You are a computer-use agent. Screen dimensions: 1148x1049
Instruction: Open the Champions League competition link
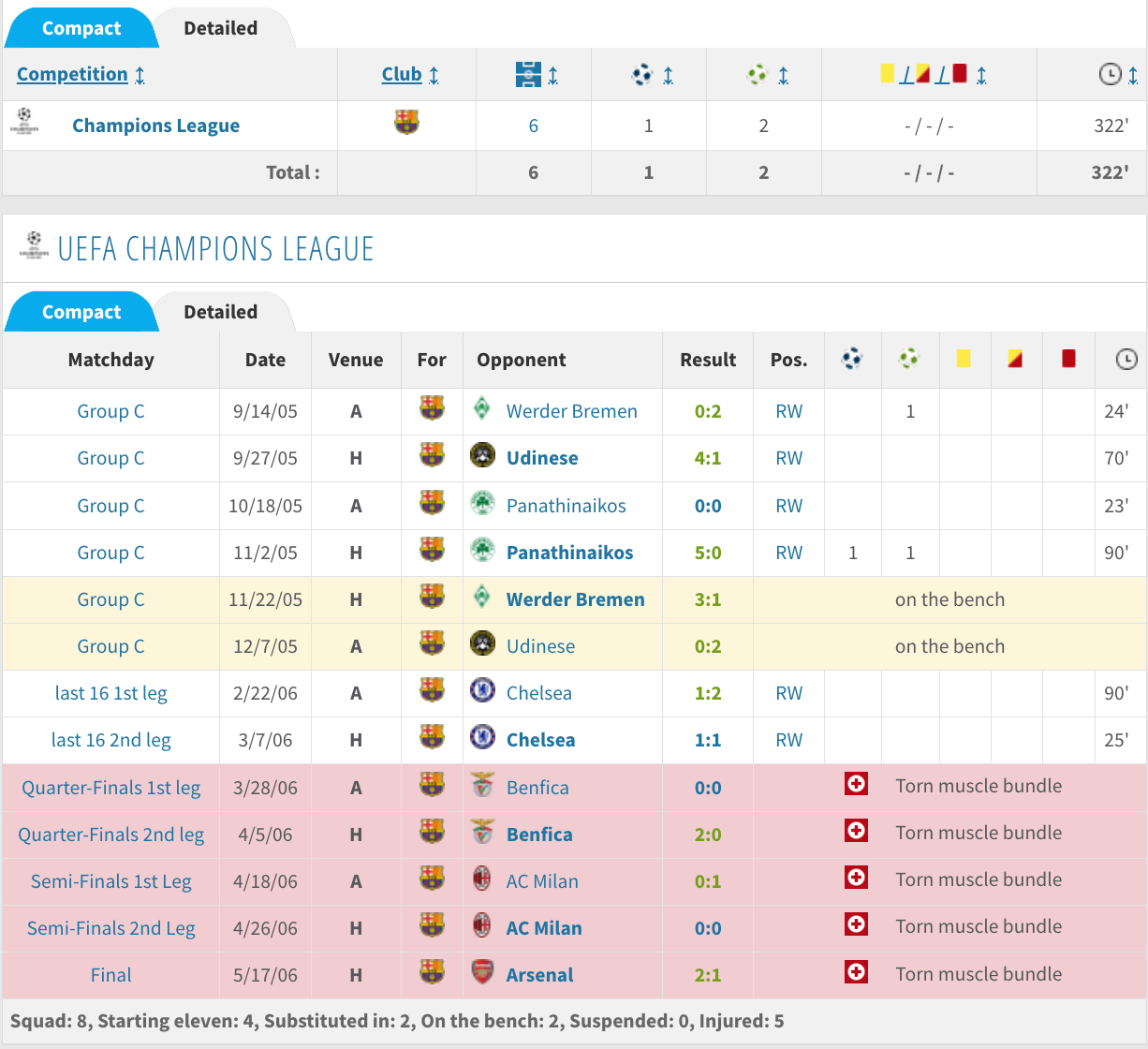pyautogui.click(x=155, y=126)
